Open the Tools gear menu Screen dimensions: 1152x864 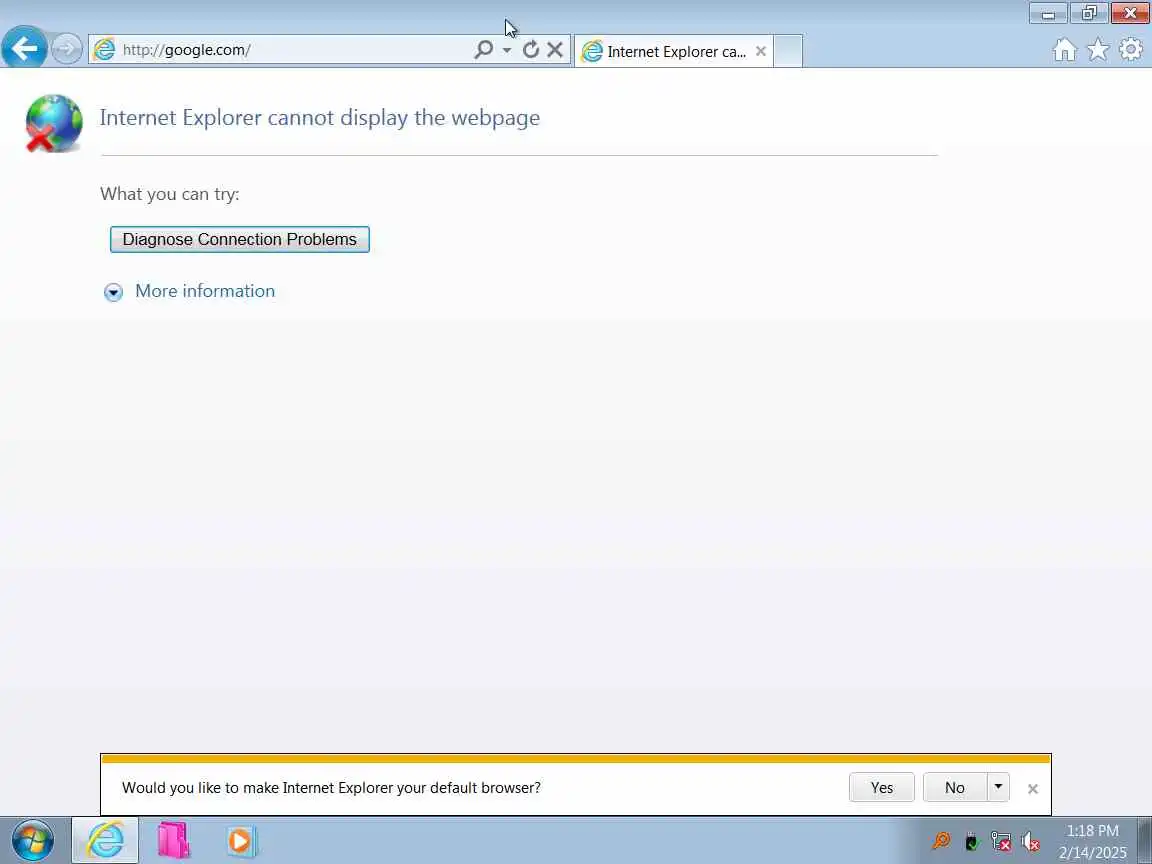tap(1131, 49)
